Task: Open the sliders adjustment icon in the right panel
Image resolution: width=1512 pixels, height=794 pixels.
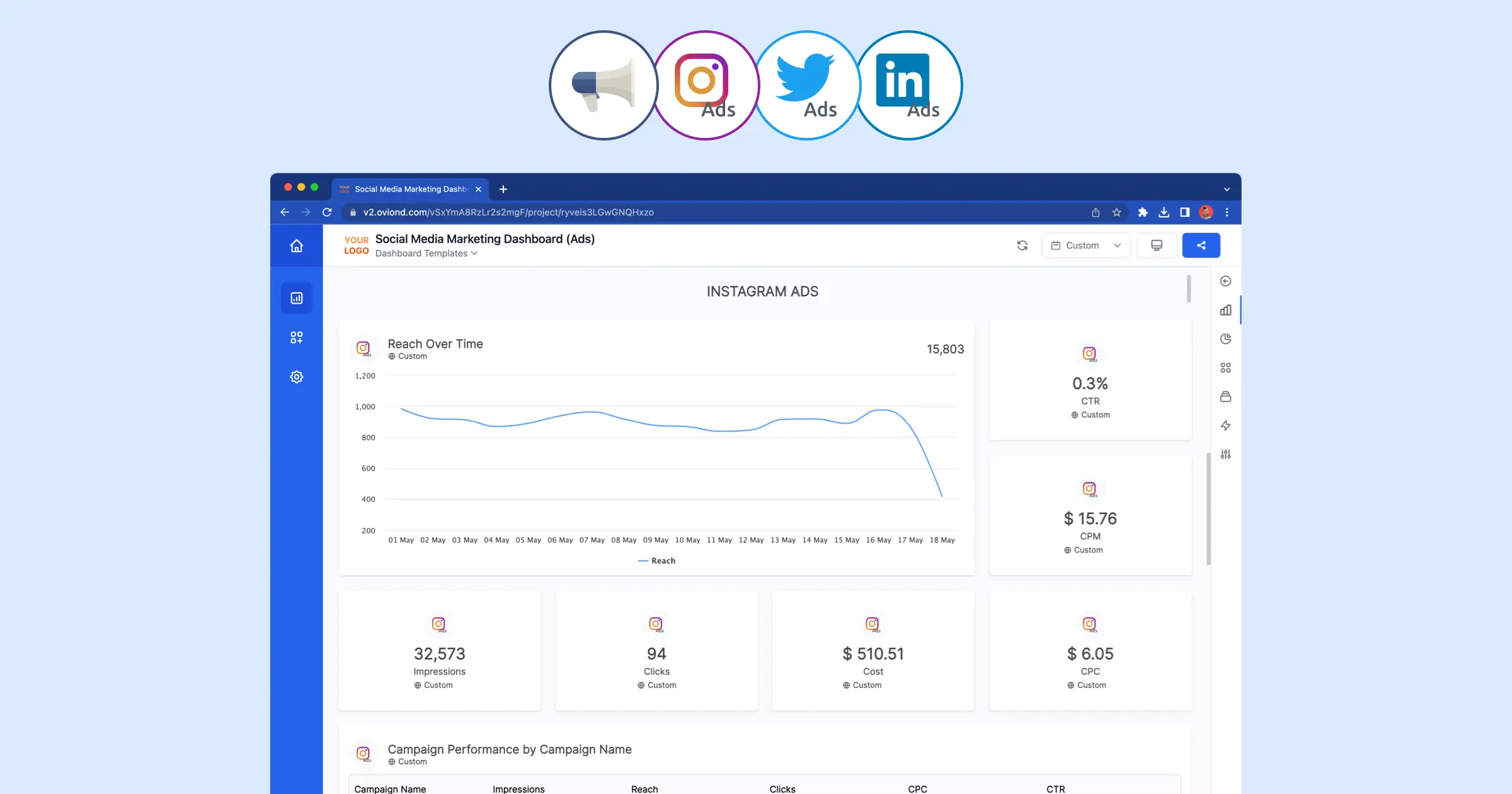Action: [1225, 454]
